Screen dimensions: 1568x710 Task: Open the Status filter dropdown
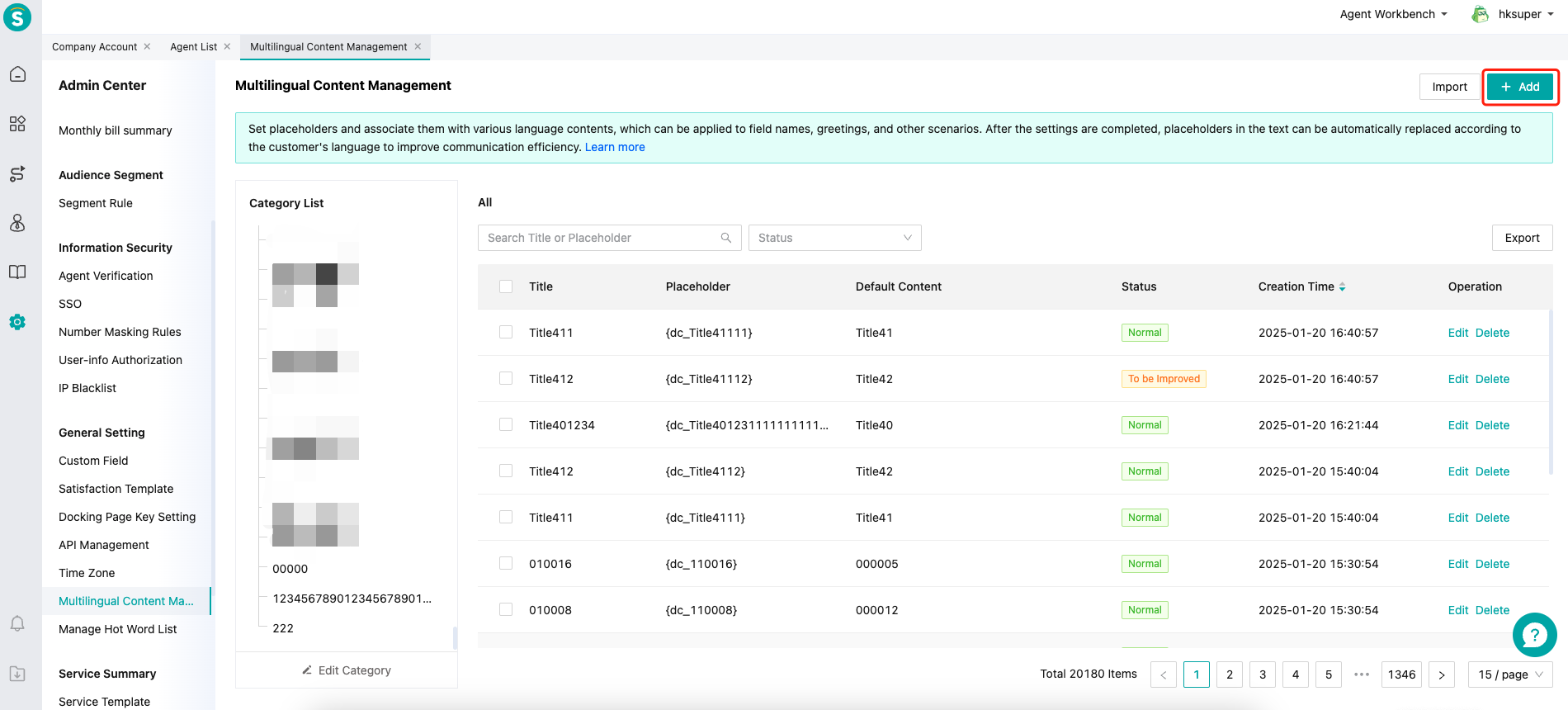click(834, 238)
